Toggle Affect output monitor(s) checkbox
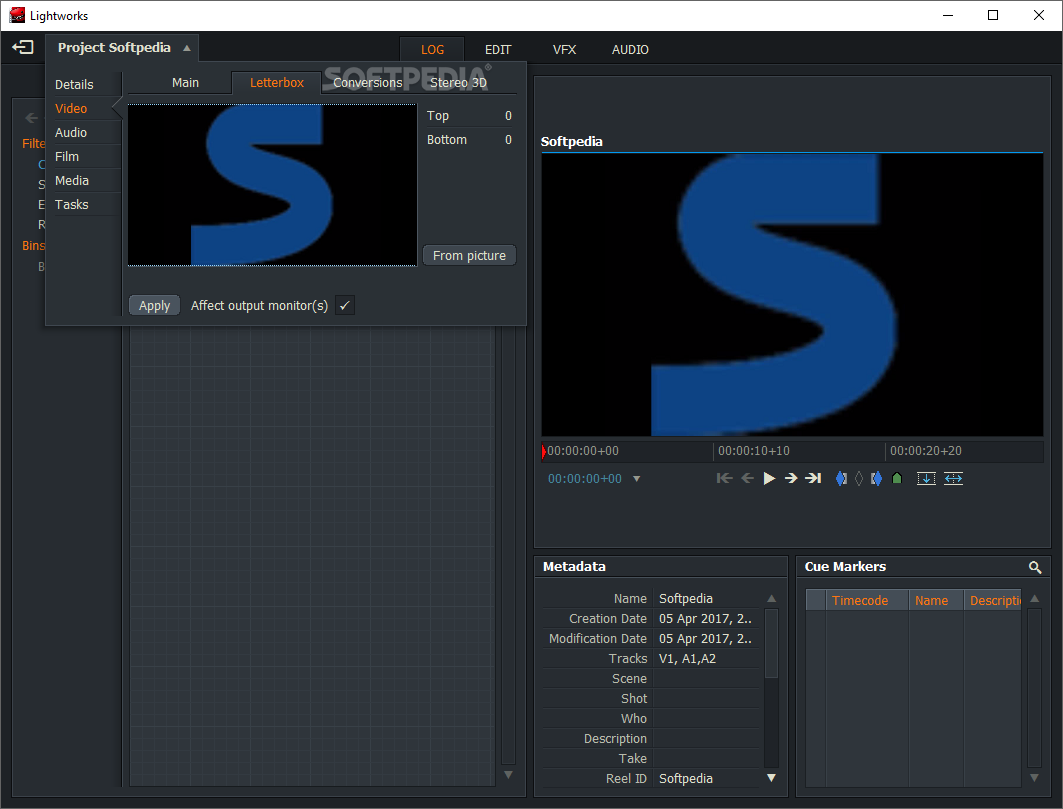The width and height of the screenshot is (1063, 809). coord(344,305)
